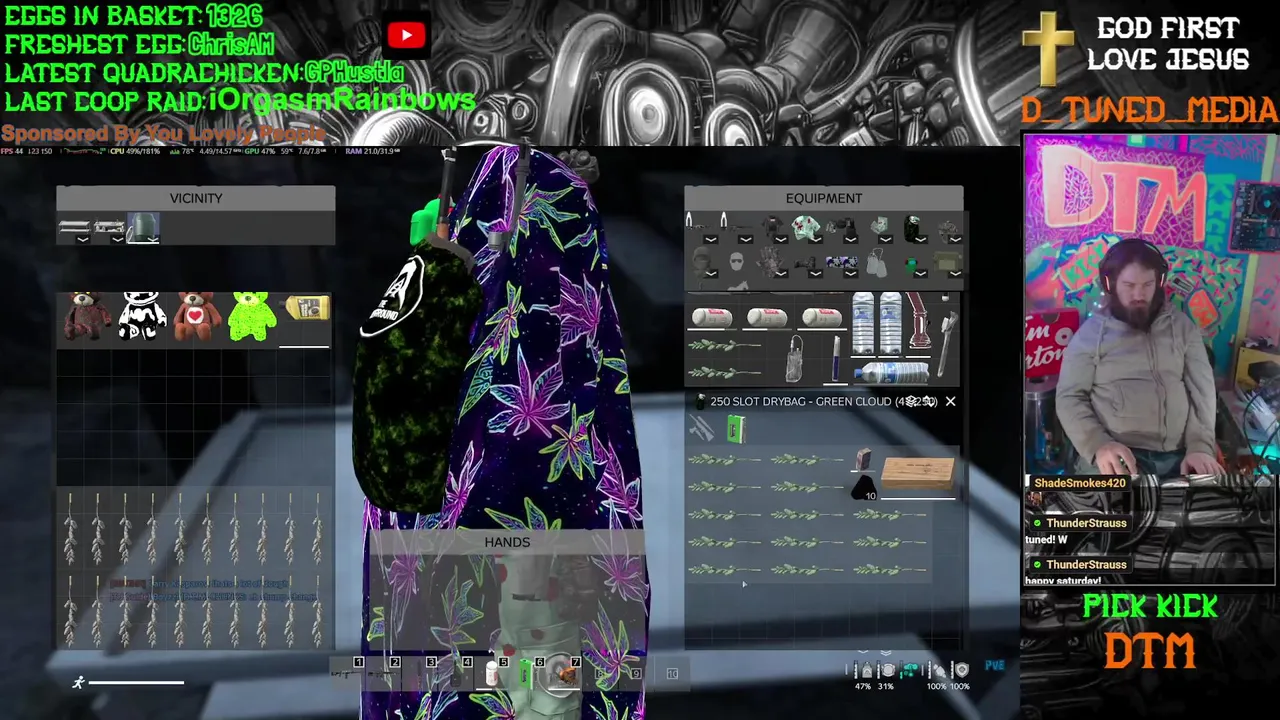Select the dog tags equipment slot
The image size is (1280, 720).
tap(876, 263)
